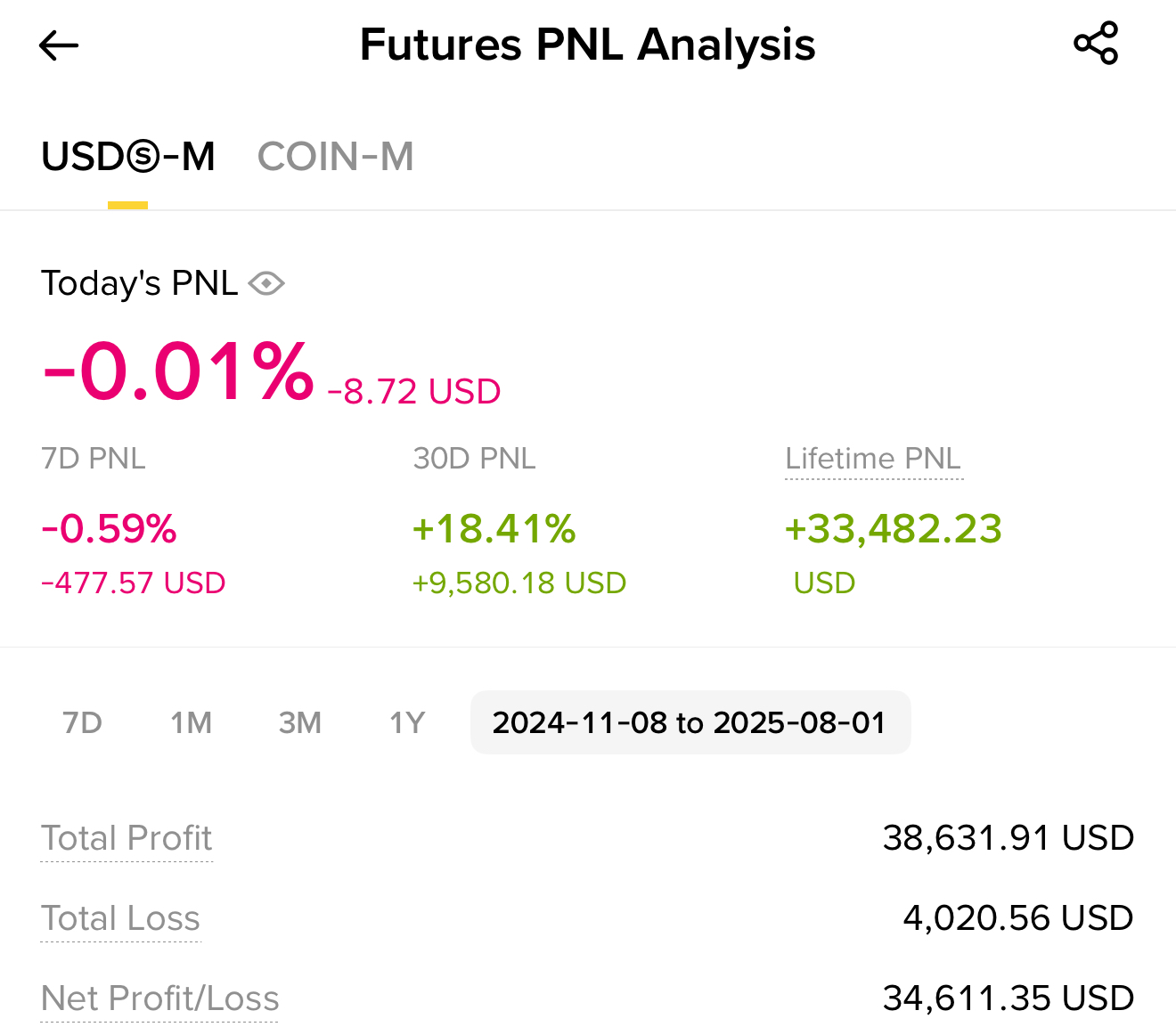Image resolution: width=1176 pixels, height=1035 pixels.
Task: Show the Total Profit explanation
Action: pos(127,838)
